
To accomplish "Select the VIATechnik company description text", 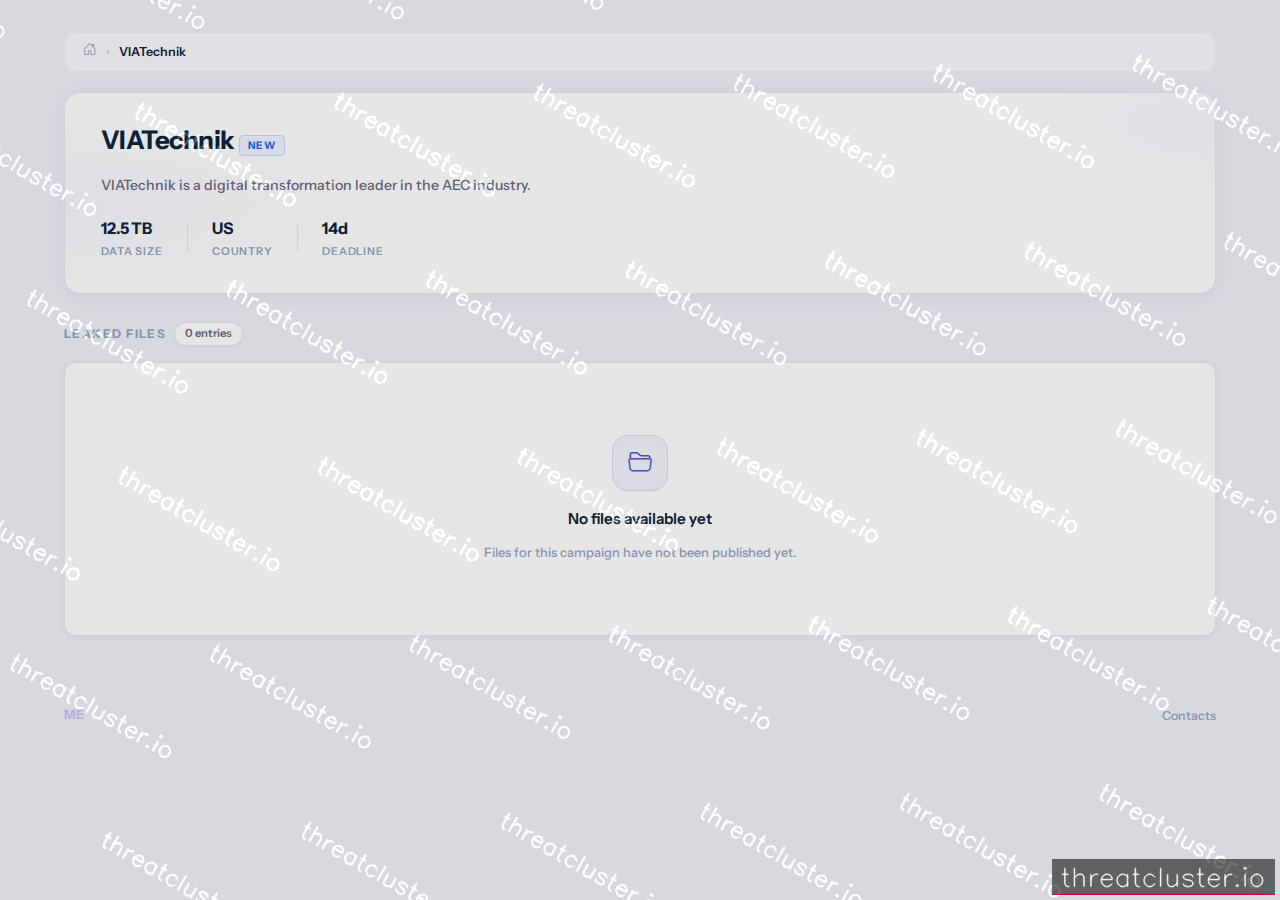I will click(x=316, y=185).
